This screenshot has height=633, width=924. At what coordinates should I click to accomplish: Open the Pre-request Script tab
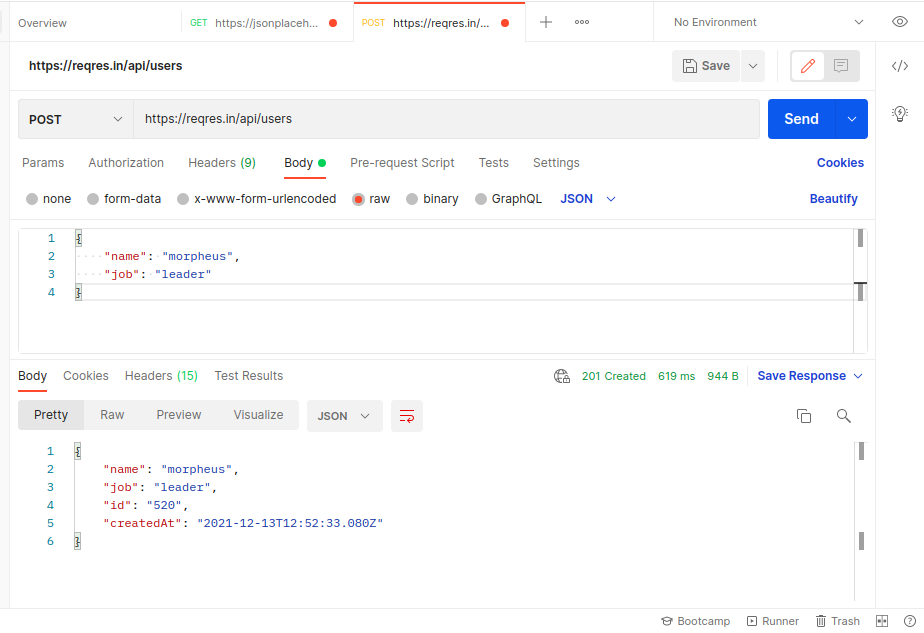(402, 163)
